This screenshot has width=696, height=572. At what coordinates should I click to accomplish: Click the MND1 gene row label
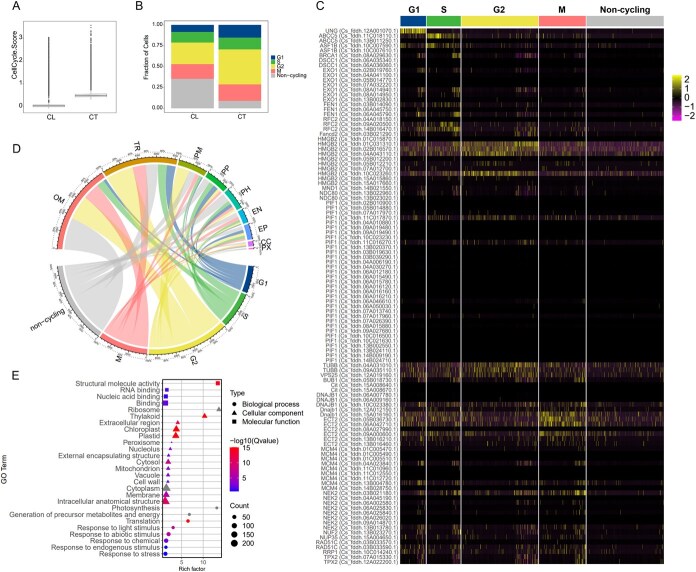pos(359,189)
